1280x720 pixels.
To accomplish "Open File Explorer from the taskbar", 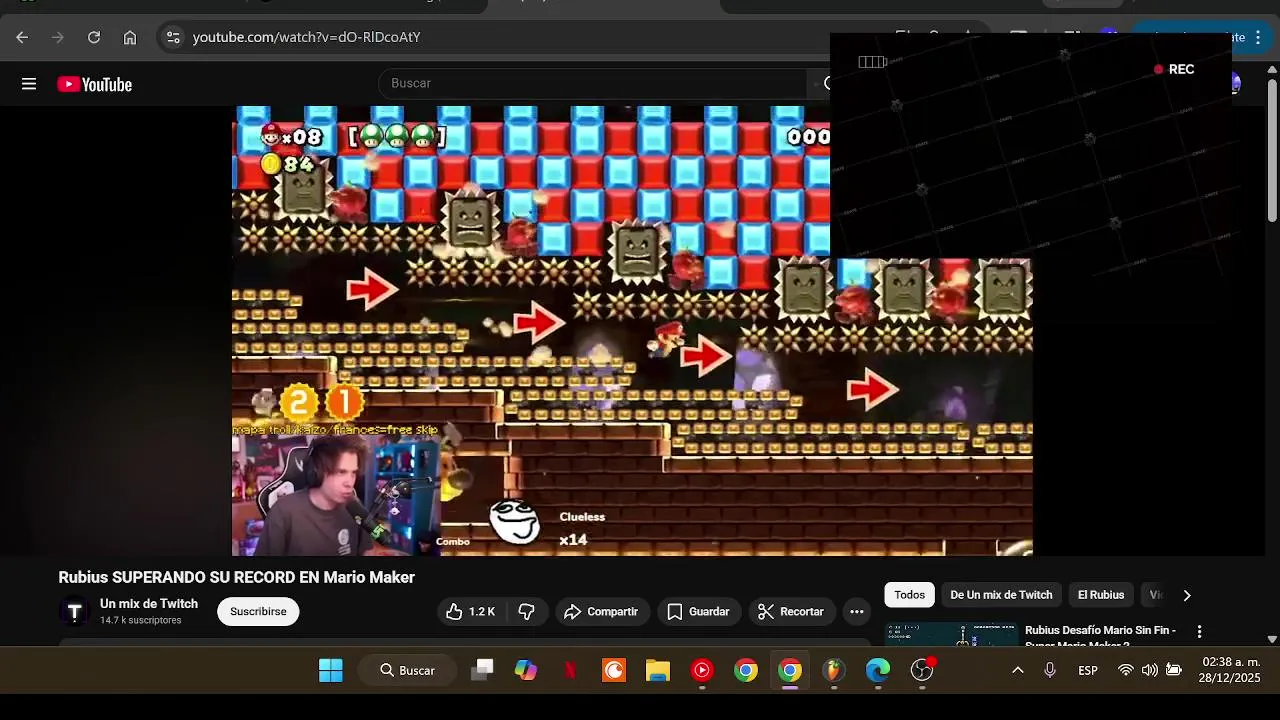I will point(658,670).
